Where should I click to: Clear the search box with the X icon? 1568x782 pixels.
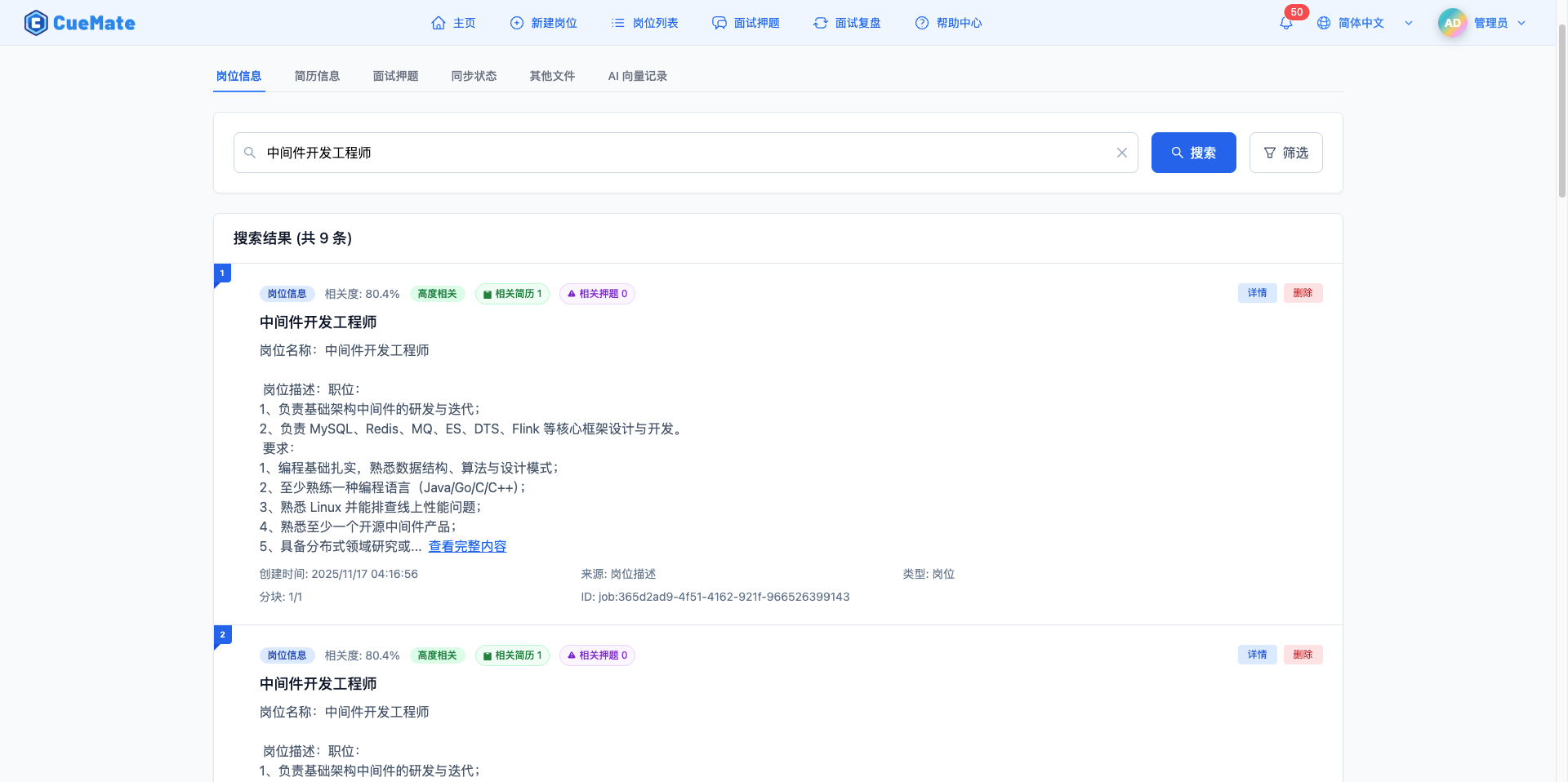1121,153
